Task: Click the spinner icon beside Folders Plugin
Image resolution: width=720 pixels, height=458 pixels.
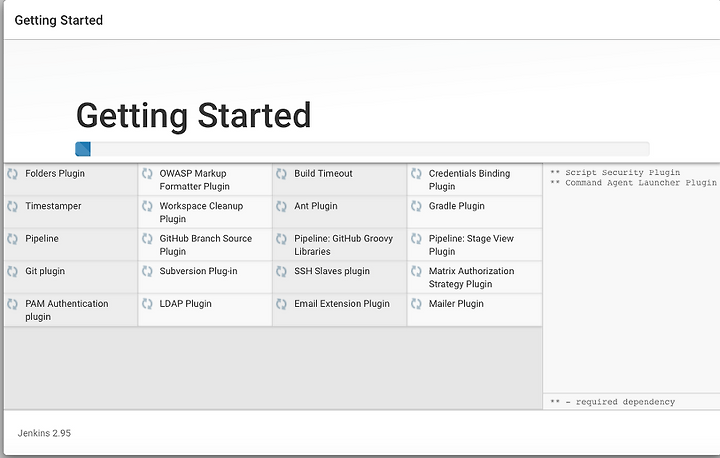Action: (x=12, y=174)
